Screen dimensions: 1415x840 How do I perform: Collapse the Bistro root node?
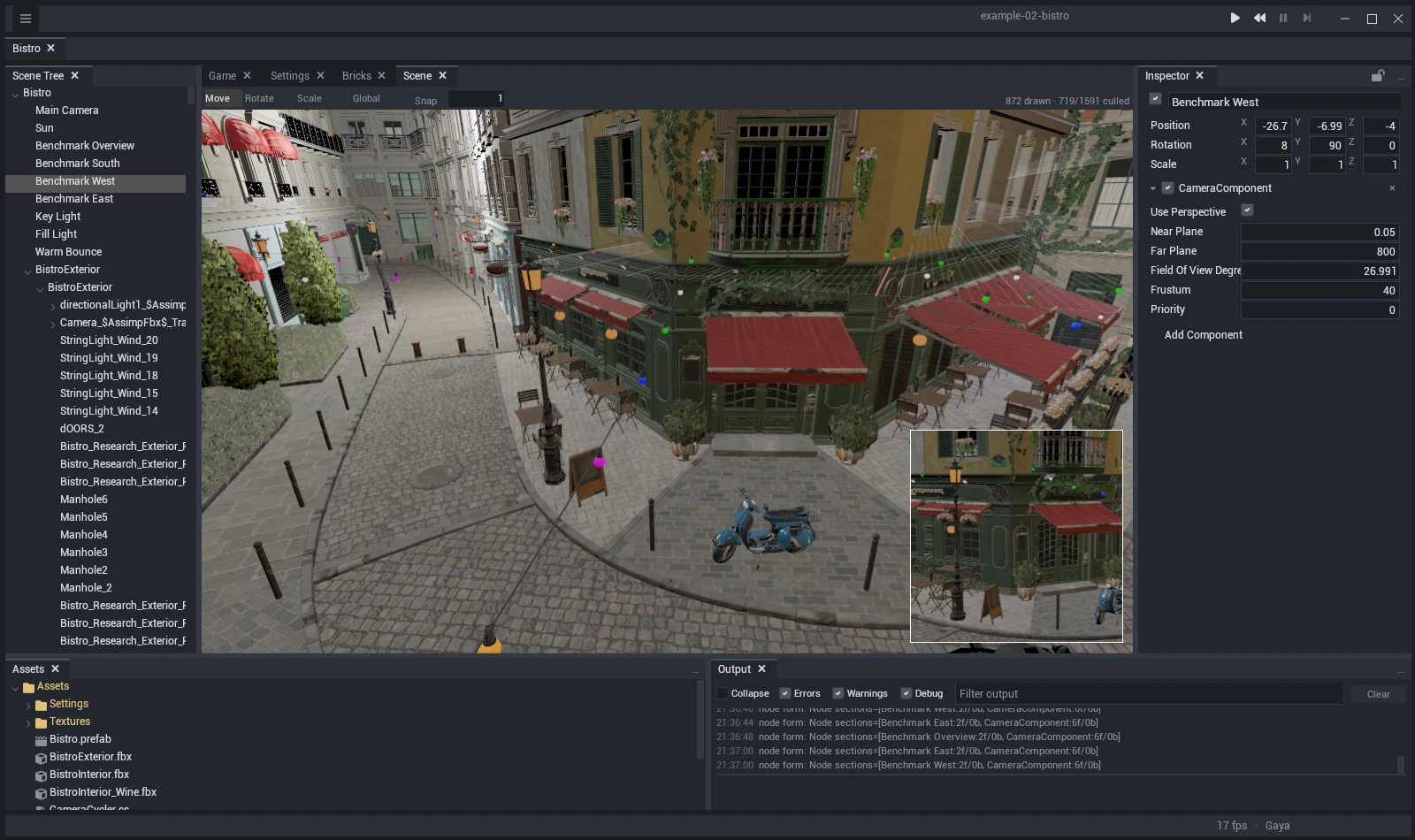tap(15, 94)
